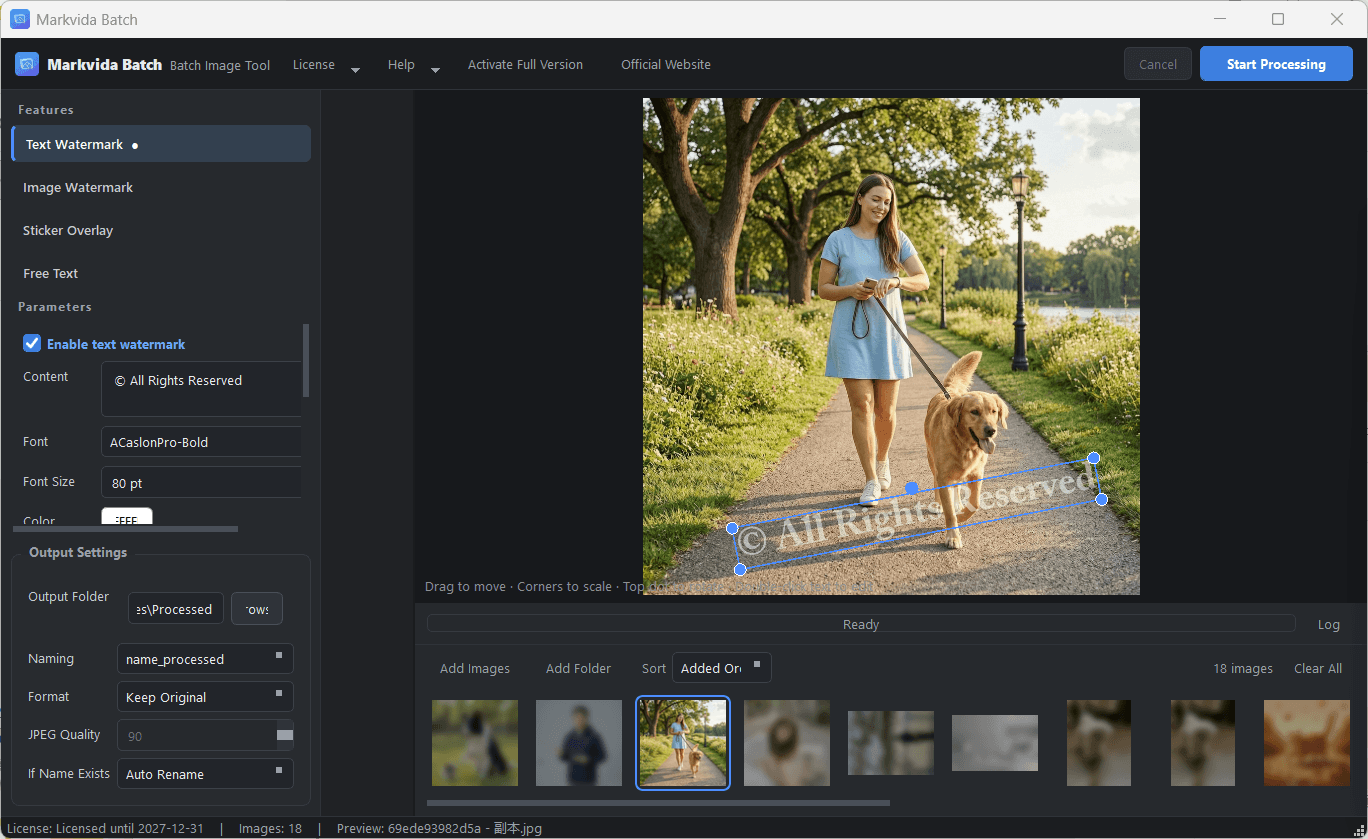Enable text watermark checkbox toggle

(x=32, y=344)
